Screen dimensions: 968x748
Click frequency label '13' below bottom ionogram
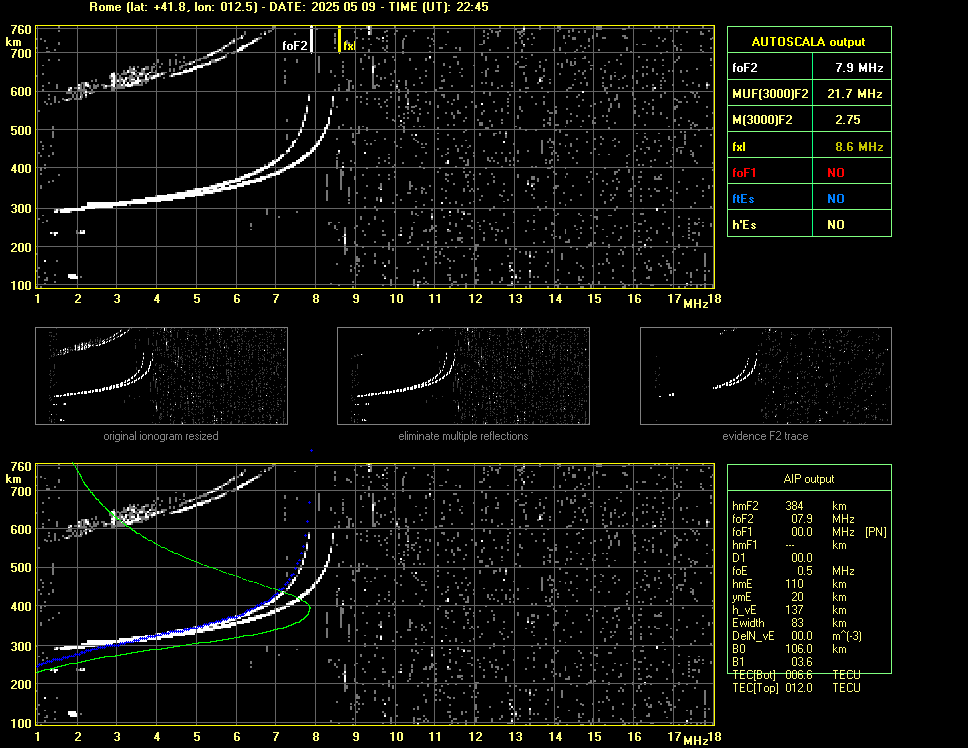515,736
